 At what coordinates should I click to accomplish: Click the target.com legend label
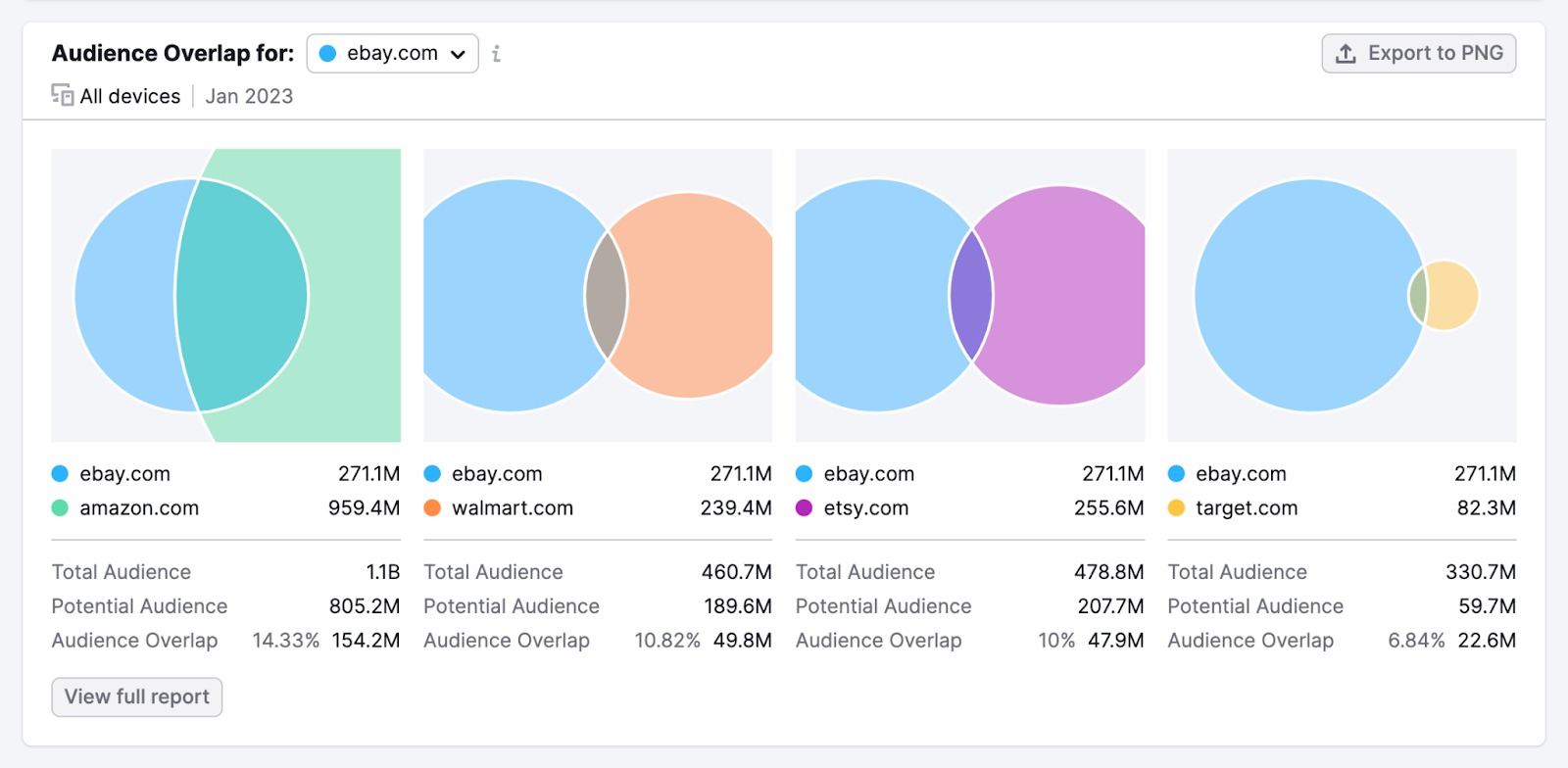click(x=1247, y=508)
